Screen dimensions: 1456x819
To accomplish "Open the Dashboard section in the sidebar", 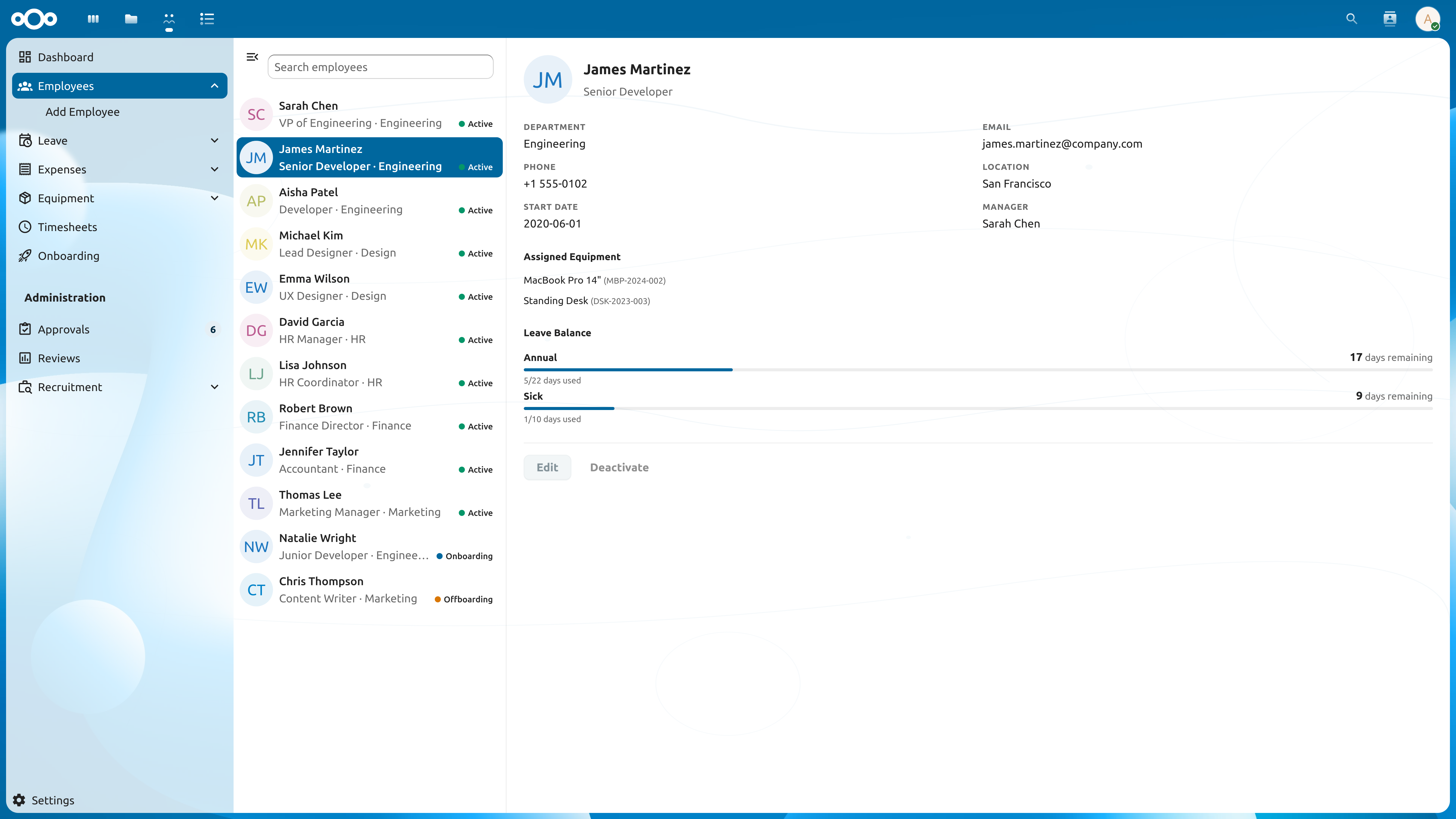I will click(x=65, y=57).
